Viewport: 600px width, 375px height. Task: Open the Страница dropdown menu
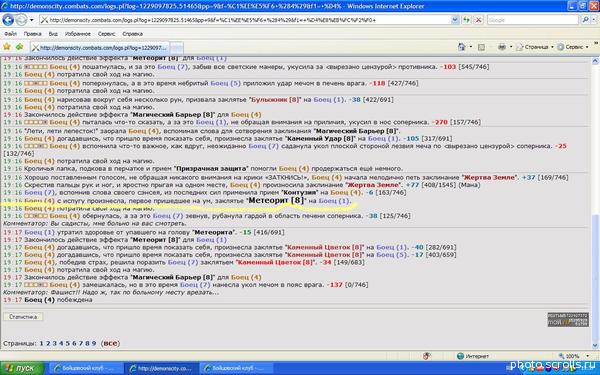tap(535, 47)
